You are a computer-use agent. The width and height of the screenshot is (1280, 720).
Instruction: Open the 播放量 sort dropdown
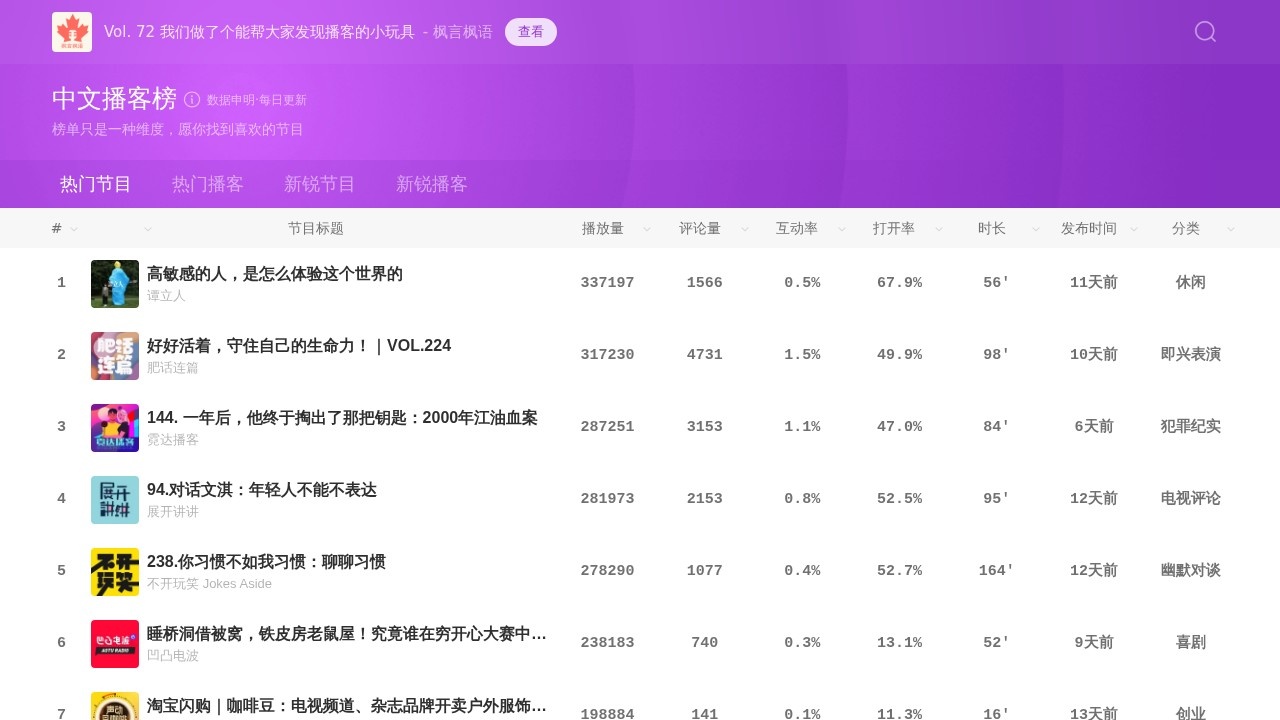click(646, 228)
